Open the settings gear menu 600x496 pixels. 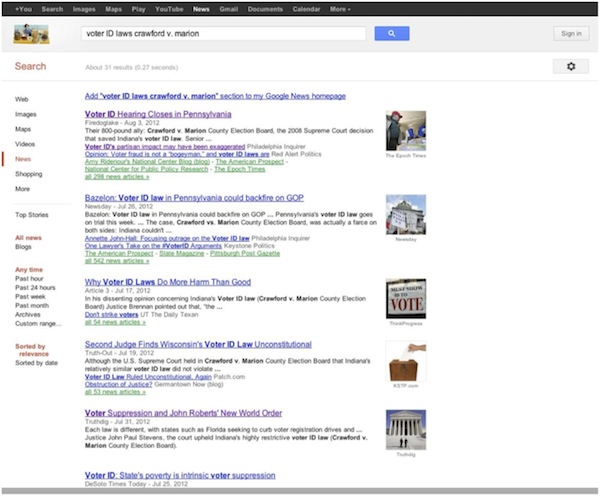point(571,66)
